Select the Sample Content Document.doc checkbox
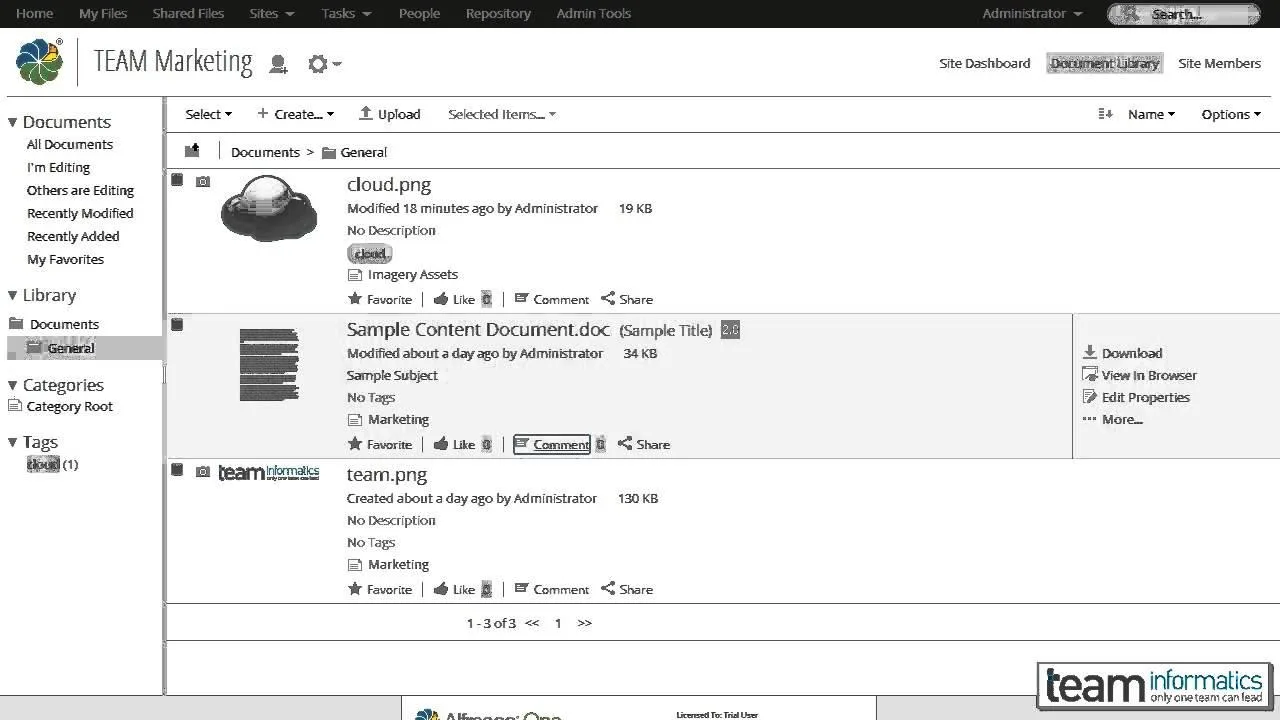Image resolution: width=1280 pixels, height=720 pixels. click(177, 325)
